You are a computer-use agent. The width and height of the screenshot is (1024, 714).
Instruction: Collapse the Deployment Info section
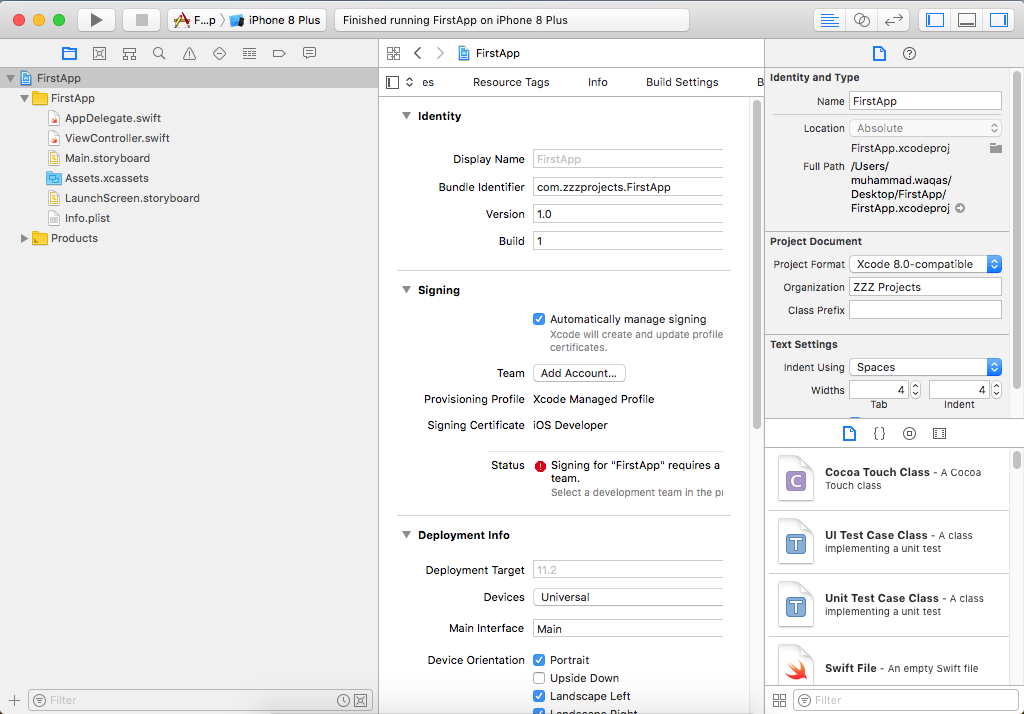point(406,534)
